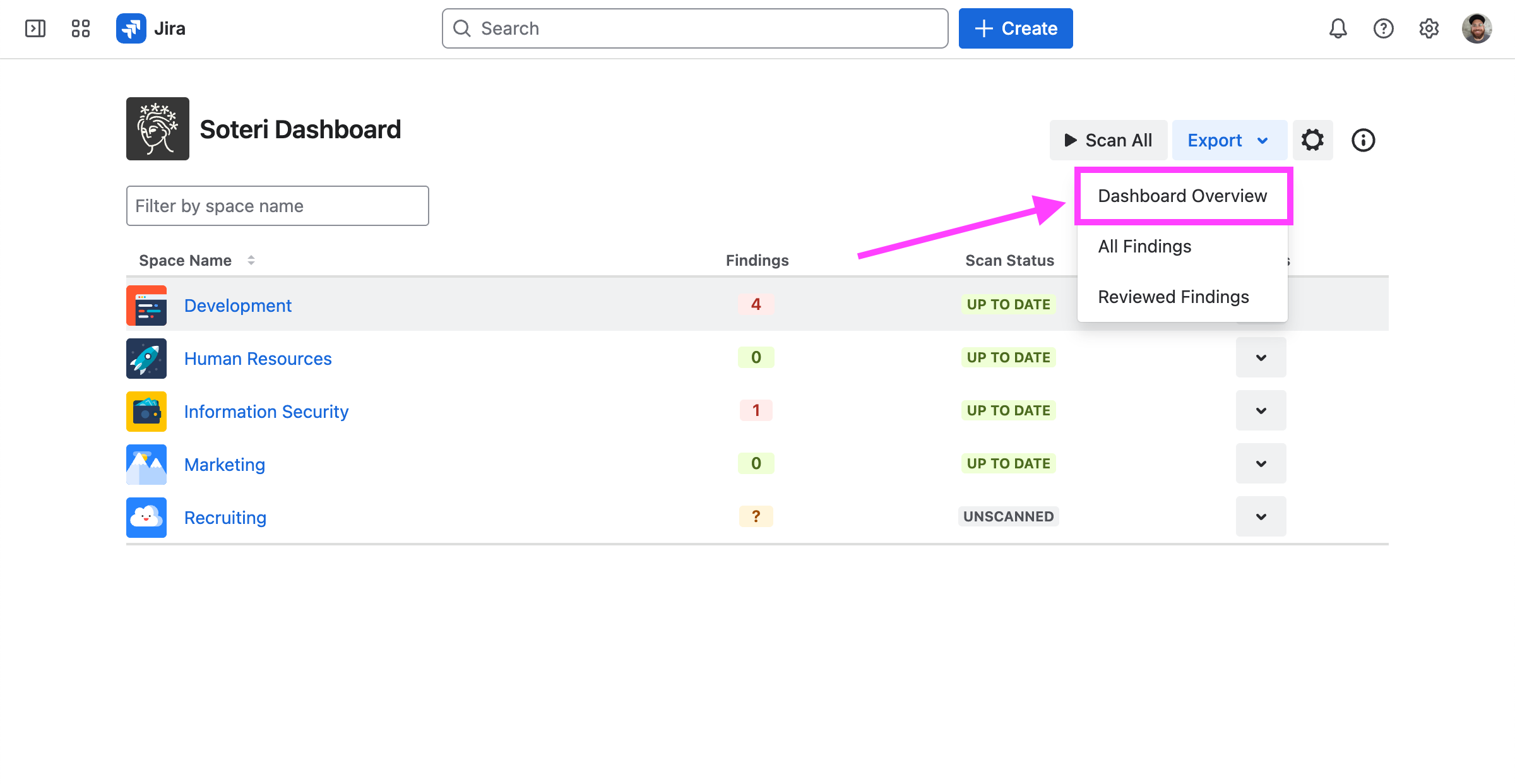Open Soteri dashboard settings gear
1515x784 pixels.
(1312, 140)
